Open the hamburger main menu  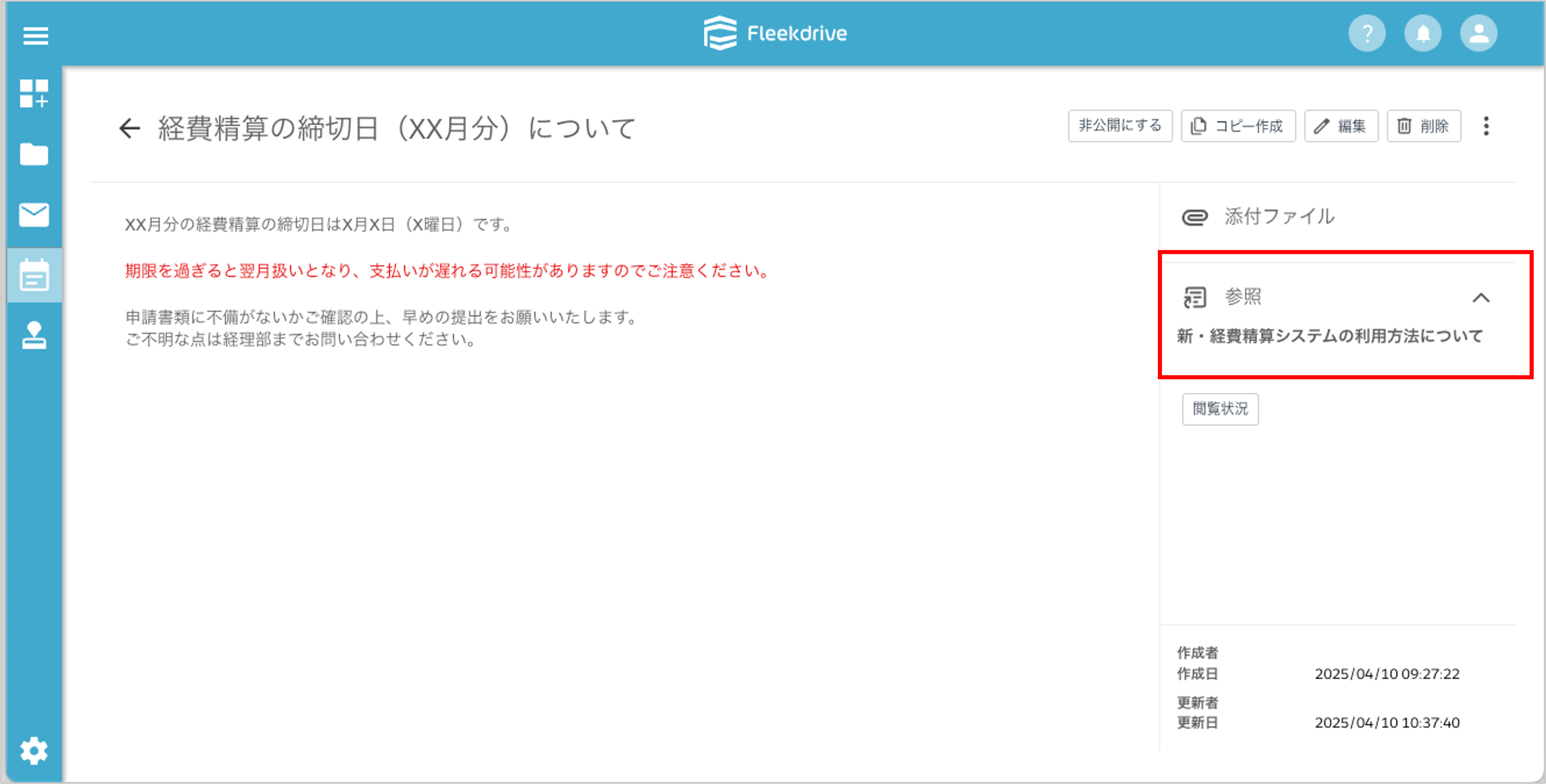coord(35,36)
